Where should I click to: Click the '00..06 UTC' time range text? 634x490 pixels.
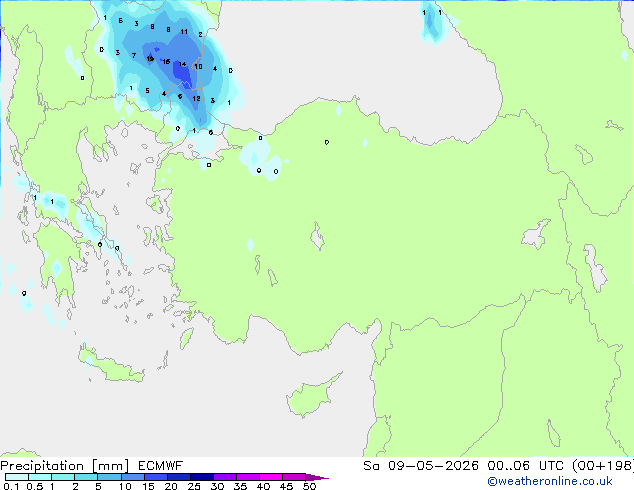point(525,466)
